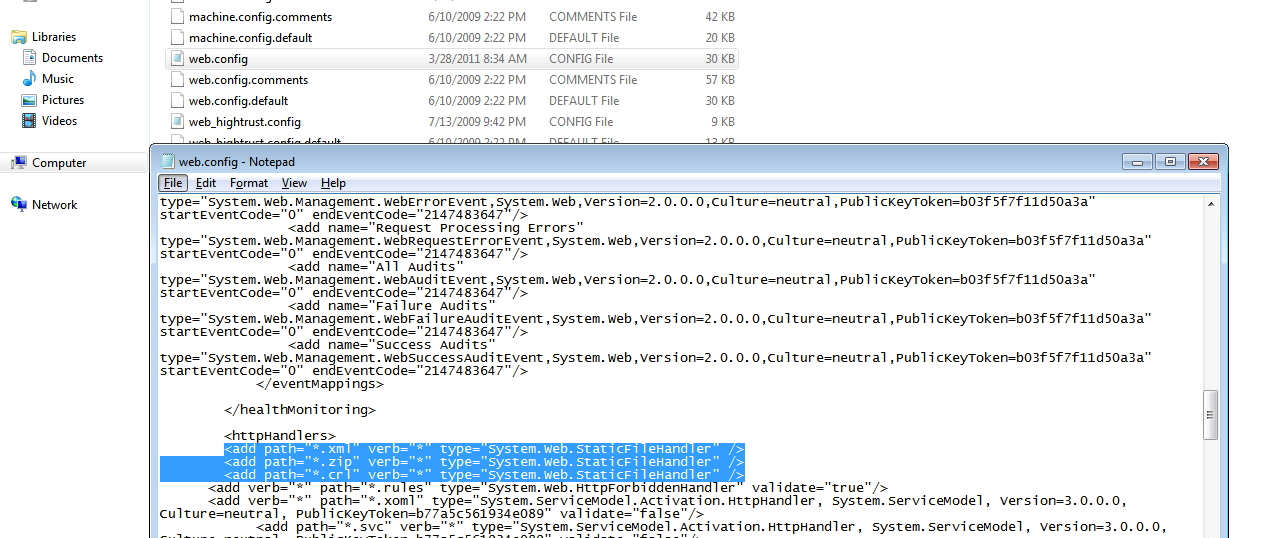
Task: Click the 57 KB size cell
Action: [720, 80]
